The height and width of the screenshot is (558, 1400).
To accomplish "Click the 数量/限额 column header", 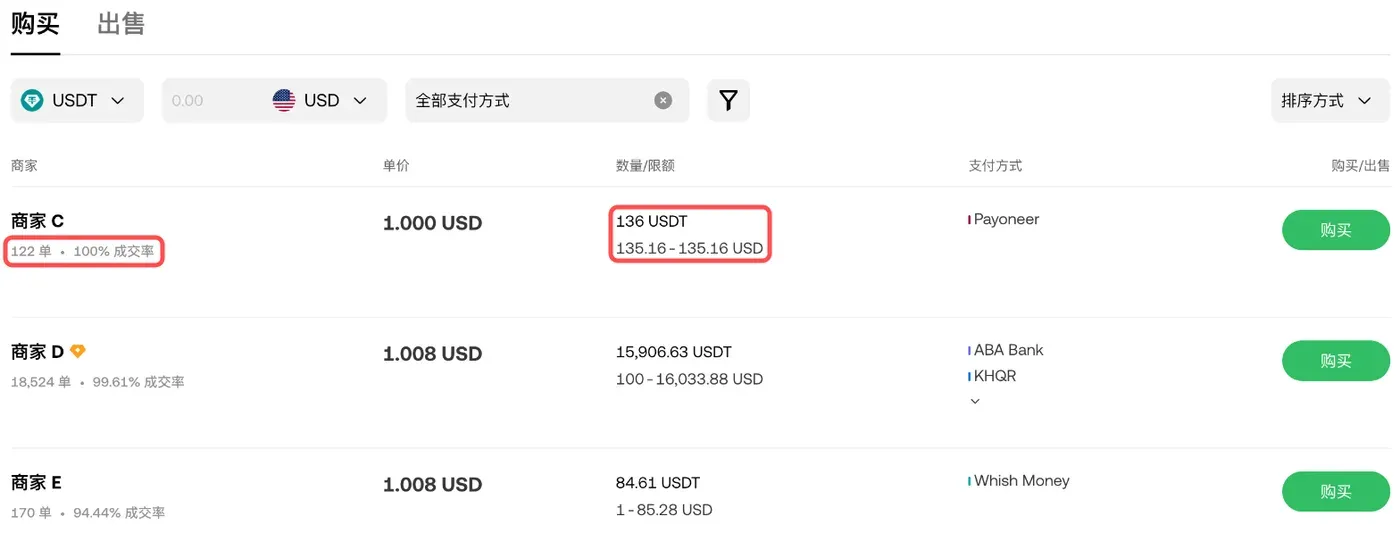I will (645, 166).
